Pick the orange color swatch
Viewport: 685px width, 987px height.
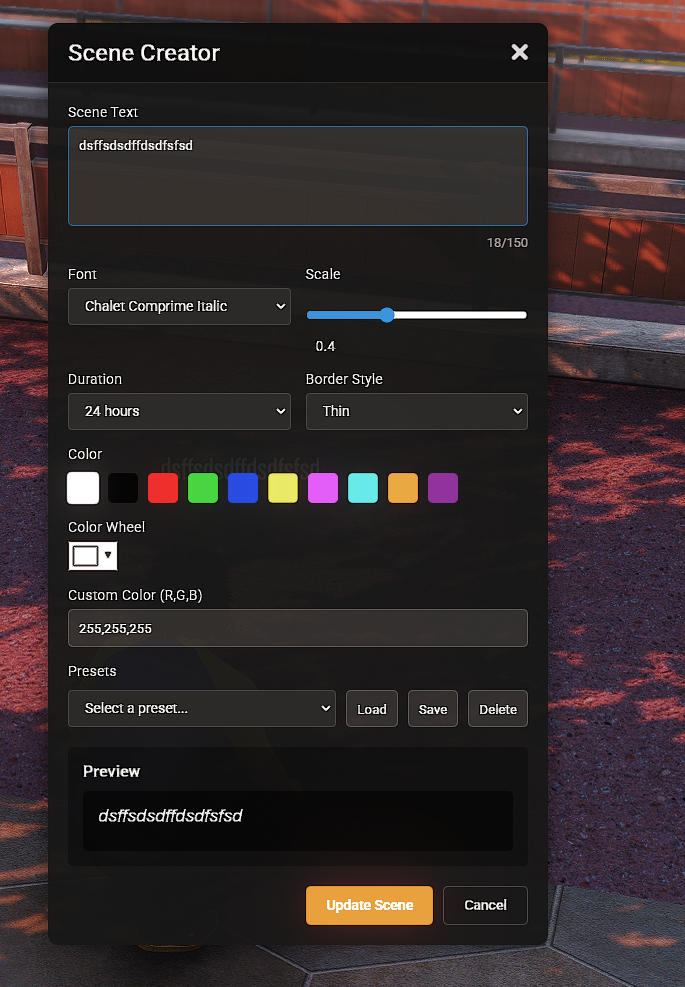[x=403, y=488]
